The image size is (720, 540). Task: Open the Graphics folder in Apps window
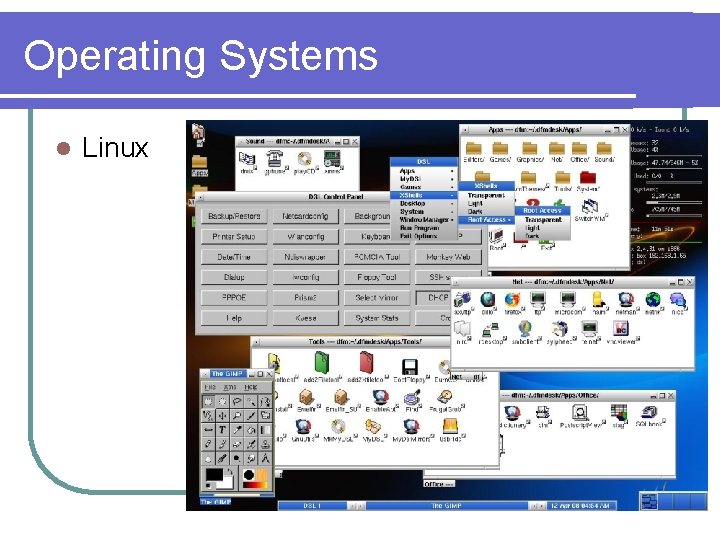coord(529,151)
